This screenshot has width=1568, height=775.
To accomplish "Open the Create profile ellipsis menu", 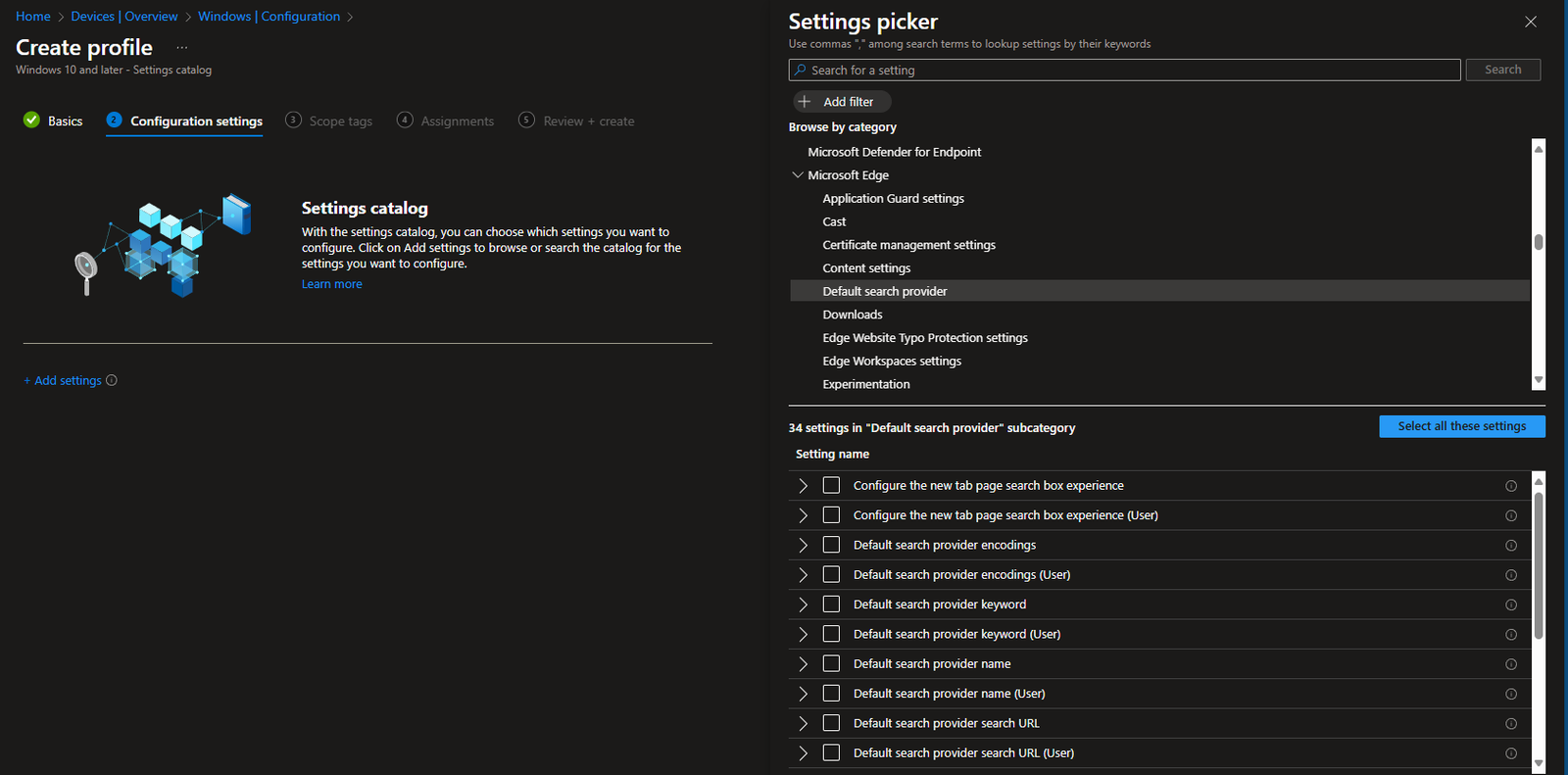I will pos(182,47).
